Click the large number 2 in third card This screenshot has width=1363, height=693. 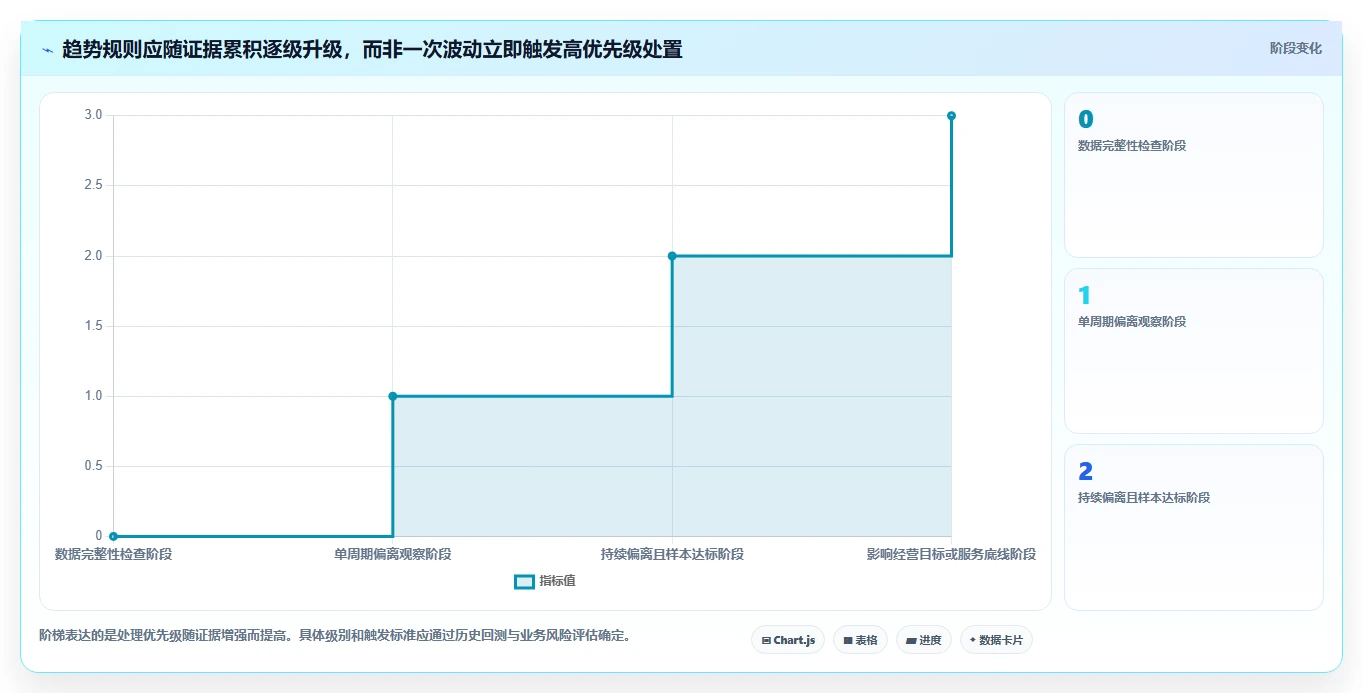1086,472
